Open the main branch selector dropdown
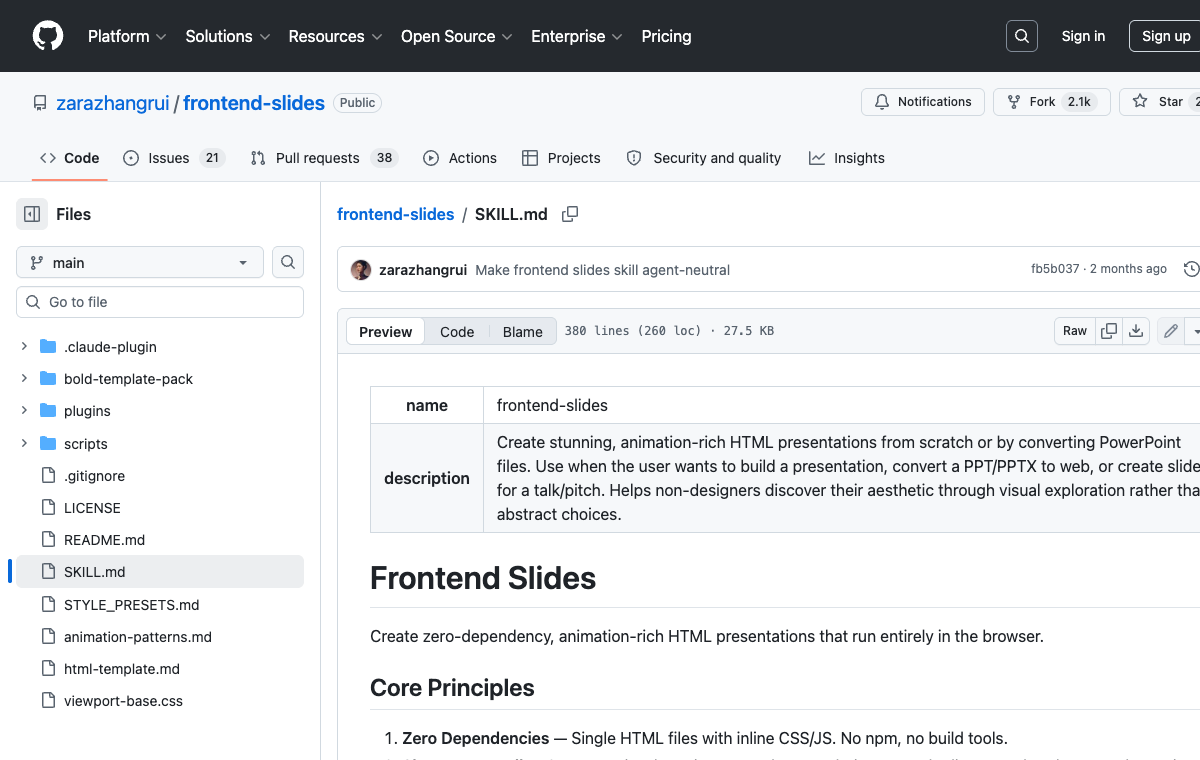 (140, 262)
